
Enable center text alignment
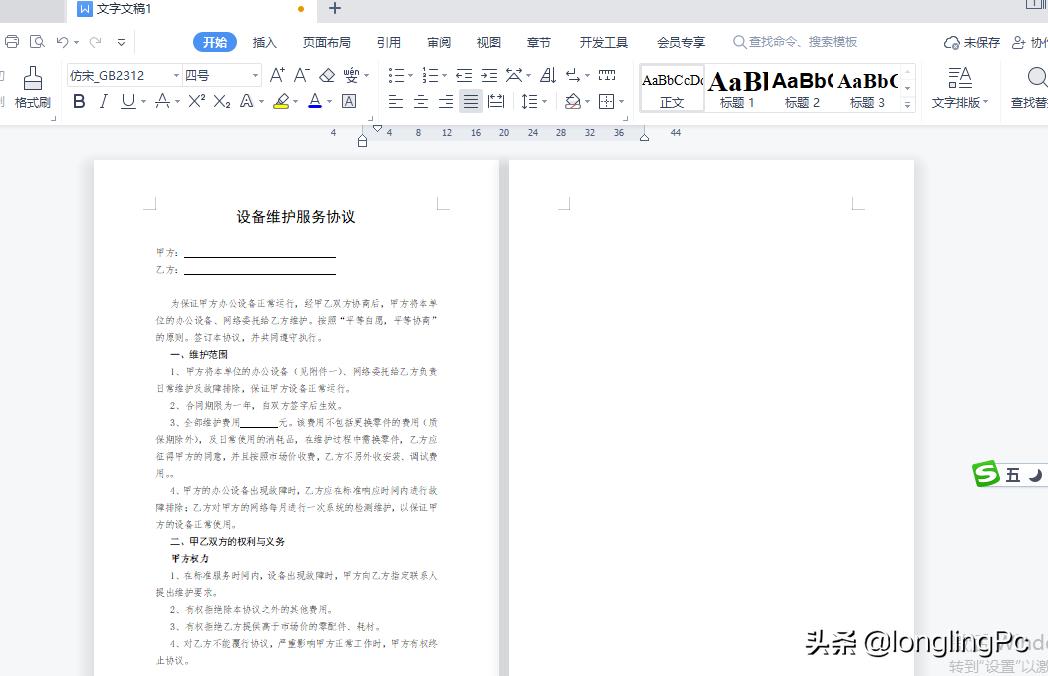point(419,101)
